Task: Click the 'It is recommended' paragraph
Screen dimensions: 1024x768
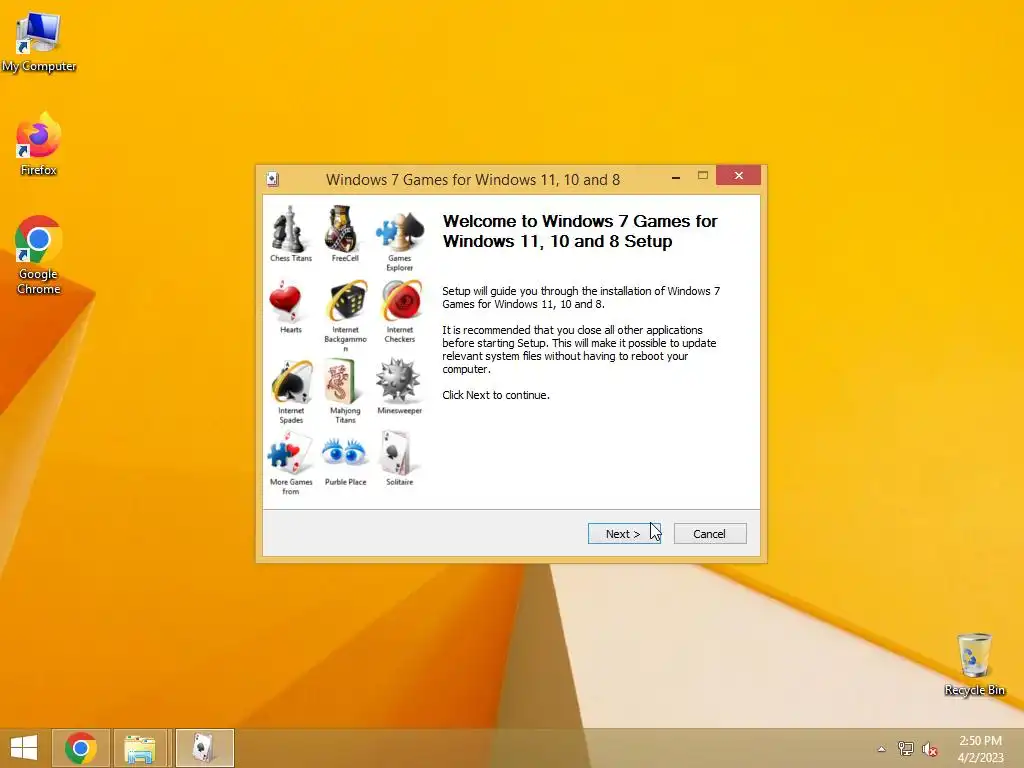Action: pyautogui.click(x=579, y=349)
